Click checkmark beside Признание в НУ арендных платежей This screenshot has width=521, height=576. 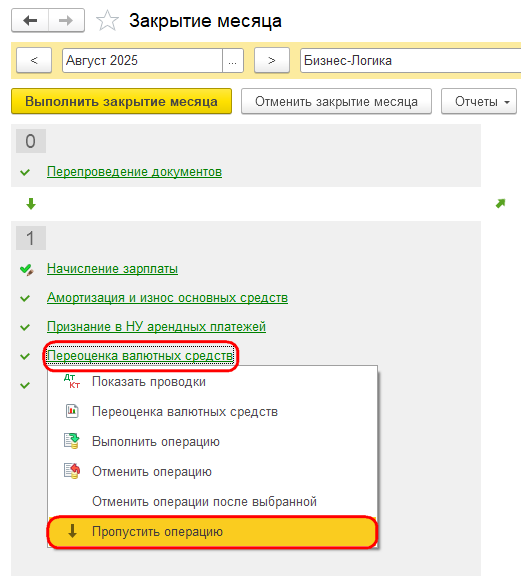tap(25, 327)
